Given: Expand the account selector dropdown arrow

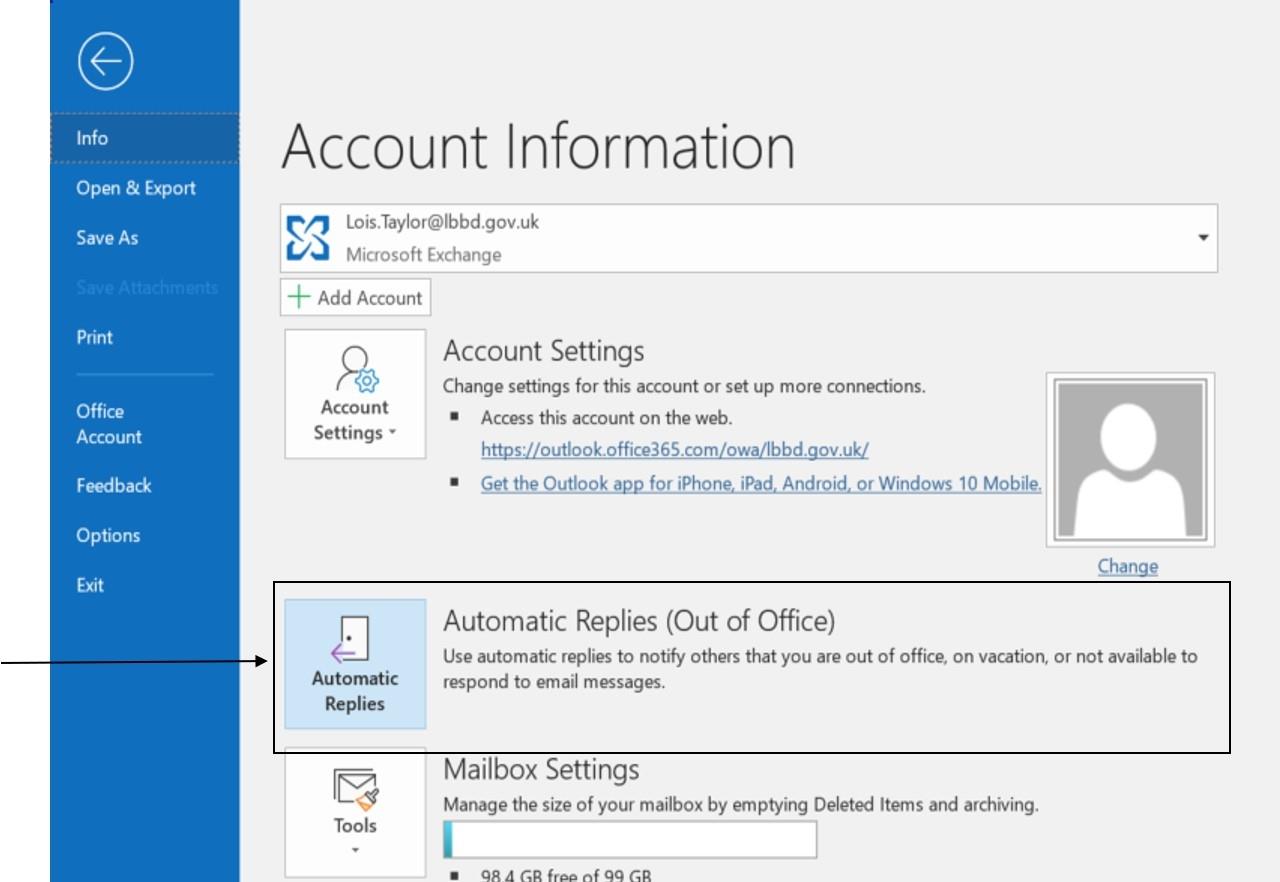Looking at the screenshot, I should pyautogui.click(x=1203, y=238).
